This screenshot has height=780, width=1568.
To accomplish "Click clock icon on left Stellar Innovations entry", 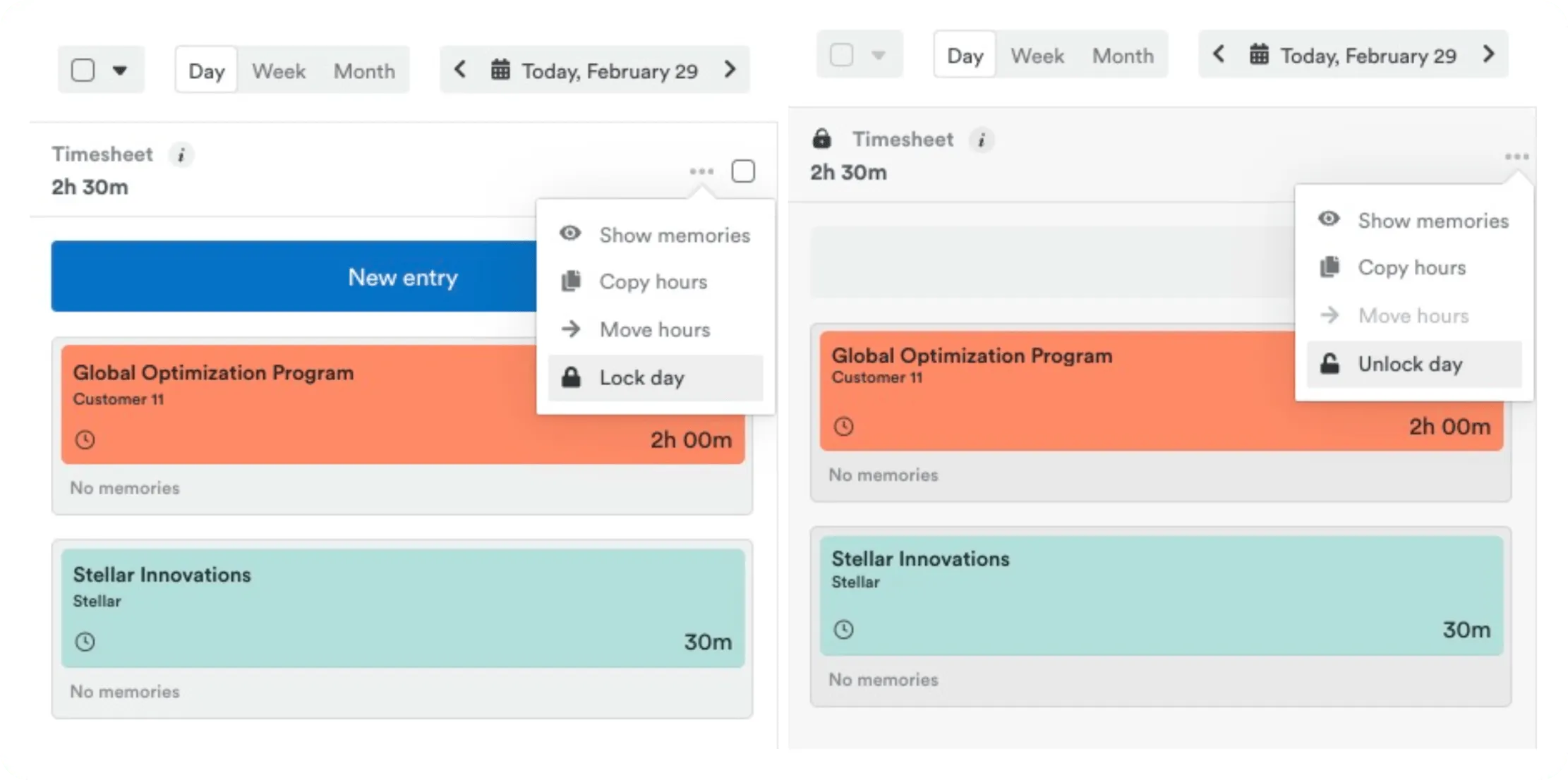I will [85, 642].
